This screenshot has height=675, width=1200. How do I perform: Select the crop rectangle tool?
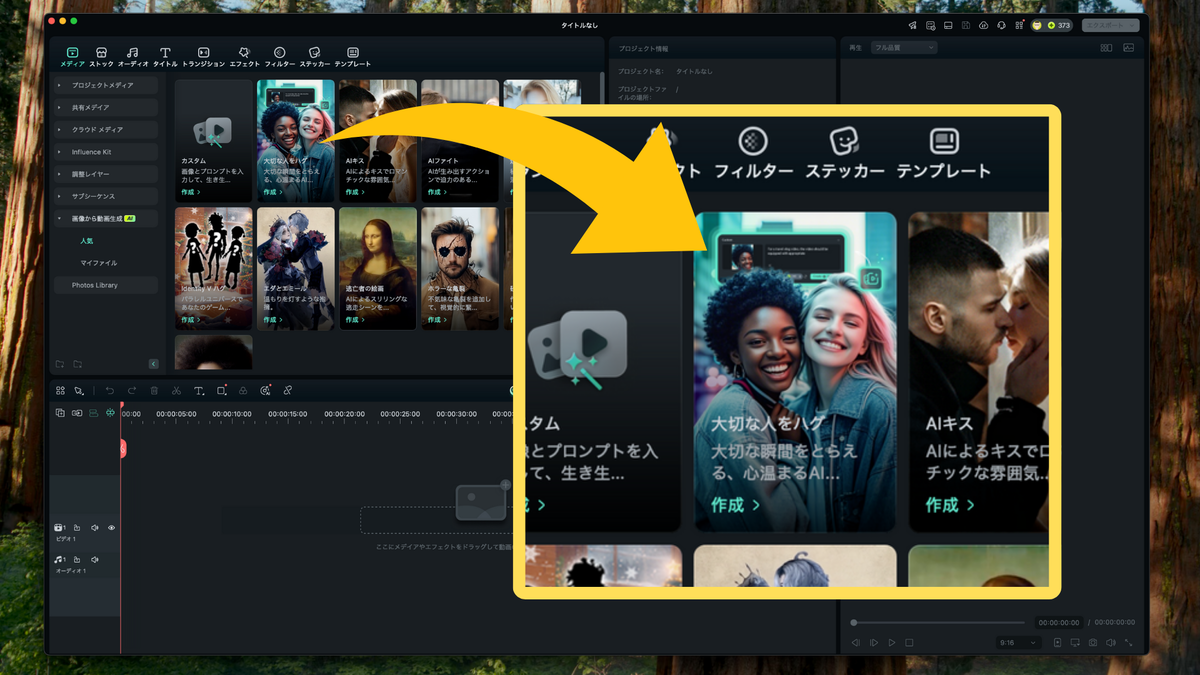221,391
